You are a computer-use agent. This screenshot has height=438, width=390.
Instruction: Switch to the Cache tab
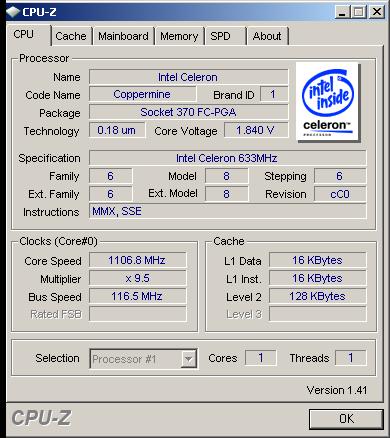pos(71,36)
